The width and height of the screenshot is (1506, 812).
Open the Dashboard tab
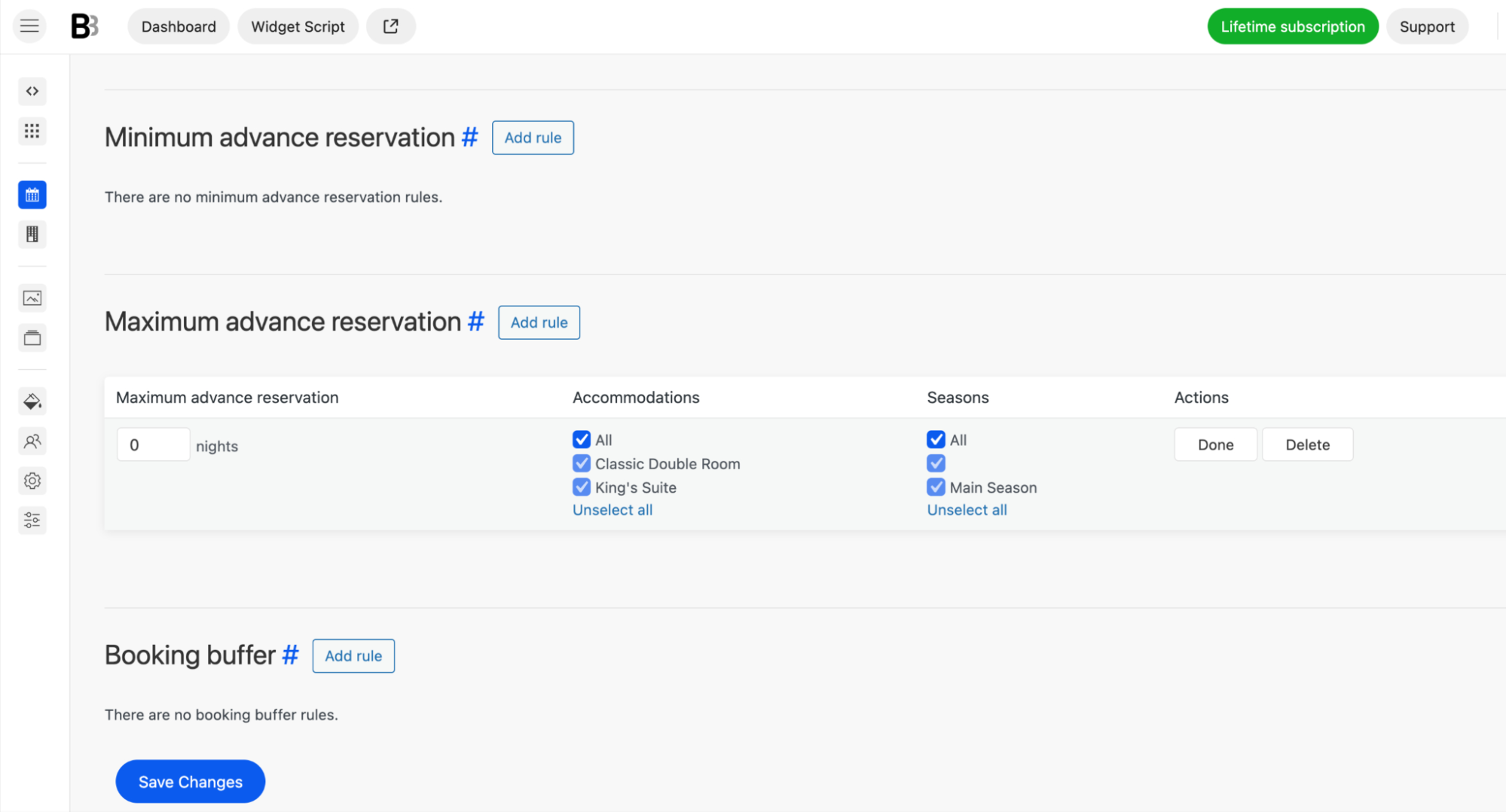click(x=179, y=26)
